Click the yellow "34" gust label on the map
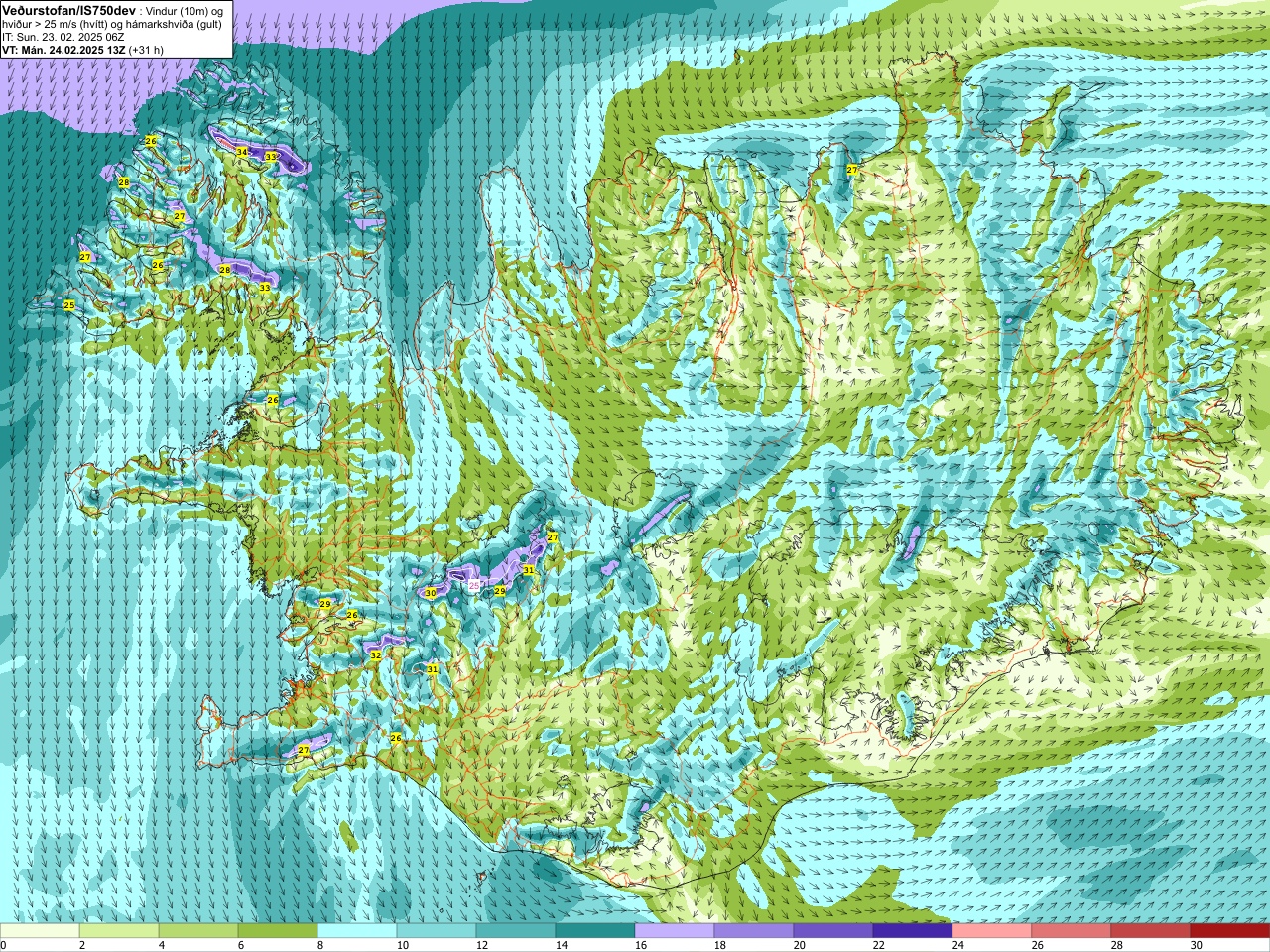 click(x=242, y=152)
